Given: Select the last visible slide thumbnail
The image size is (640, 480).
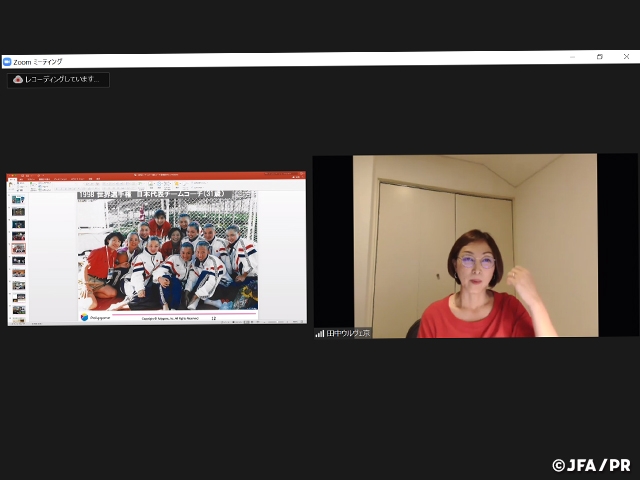Looking at the screenshot, I should tap(18, 309).
